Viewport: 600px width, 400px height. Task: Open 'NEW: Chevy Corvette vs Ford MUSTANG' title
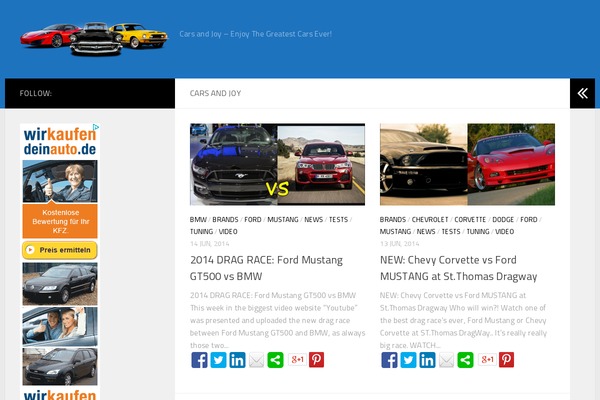click(458, 268)
